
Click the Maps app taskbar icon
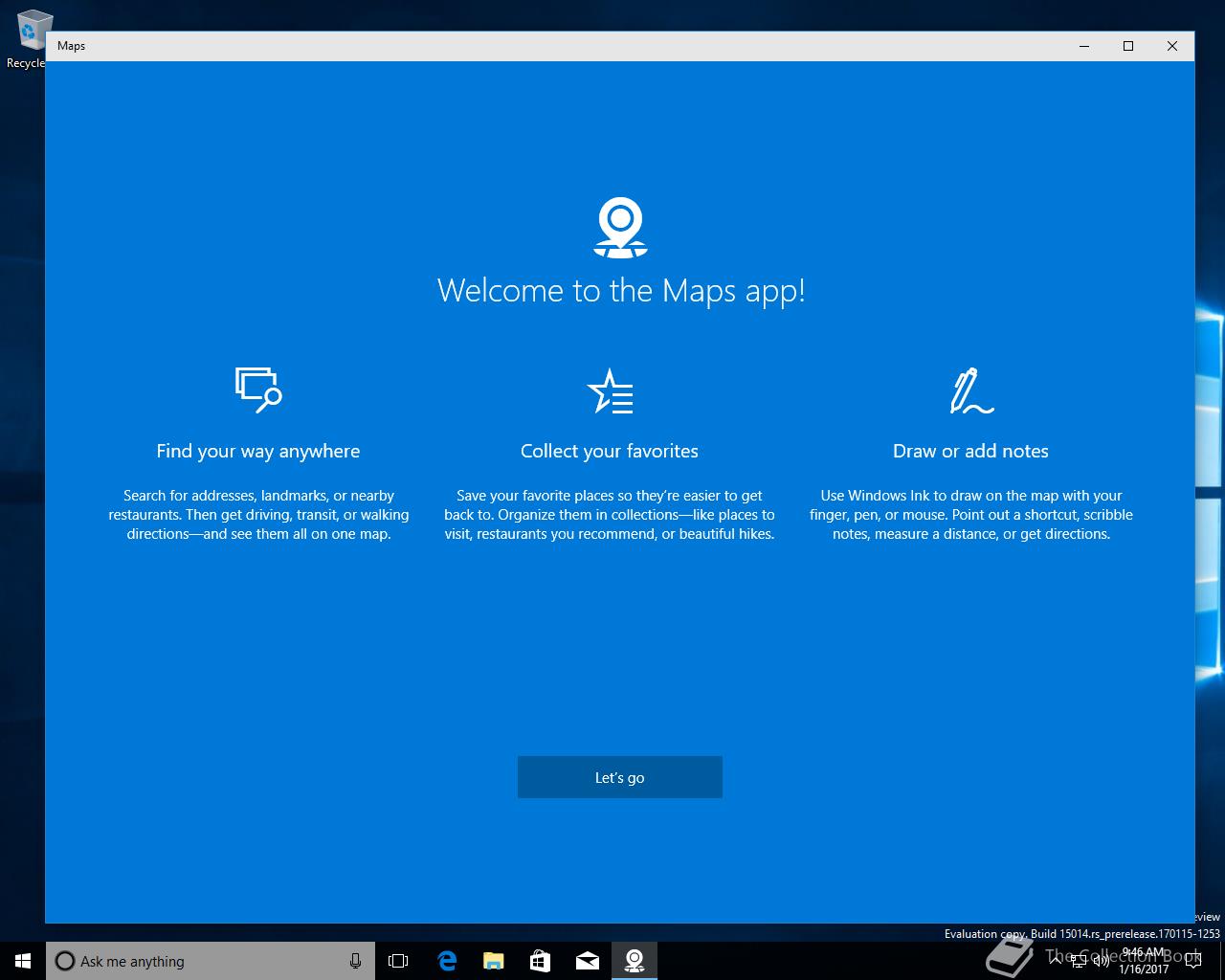click(634, 961)
